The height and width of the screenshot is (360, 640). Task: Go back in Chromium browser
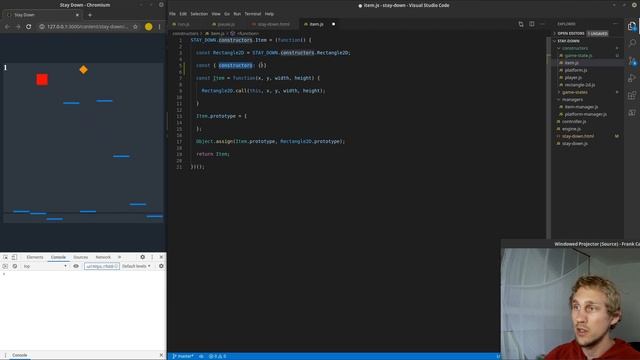[x=7, y=27]
